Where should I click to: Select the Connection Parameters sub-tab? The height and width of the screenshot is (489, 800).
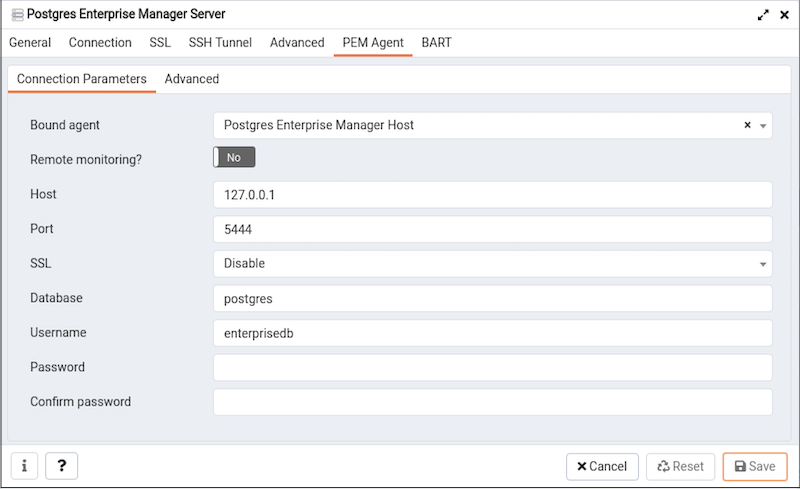click(82, 79)
